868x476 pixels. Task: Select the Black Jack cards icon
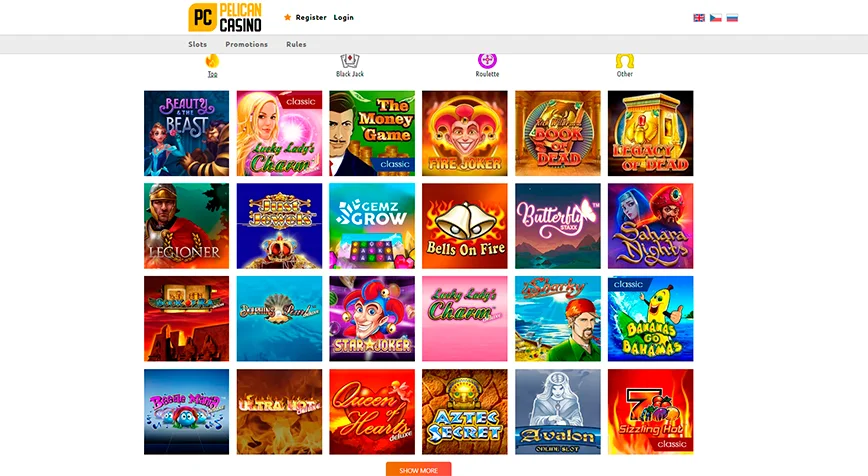(x=350, y=61)
